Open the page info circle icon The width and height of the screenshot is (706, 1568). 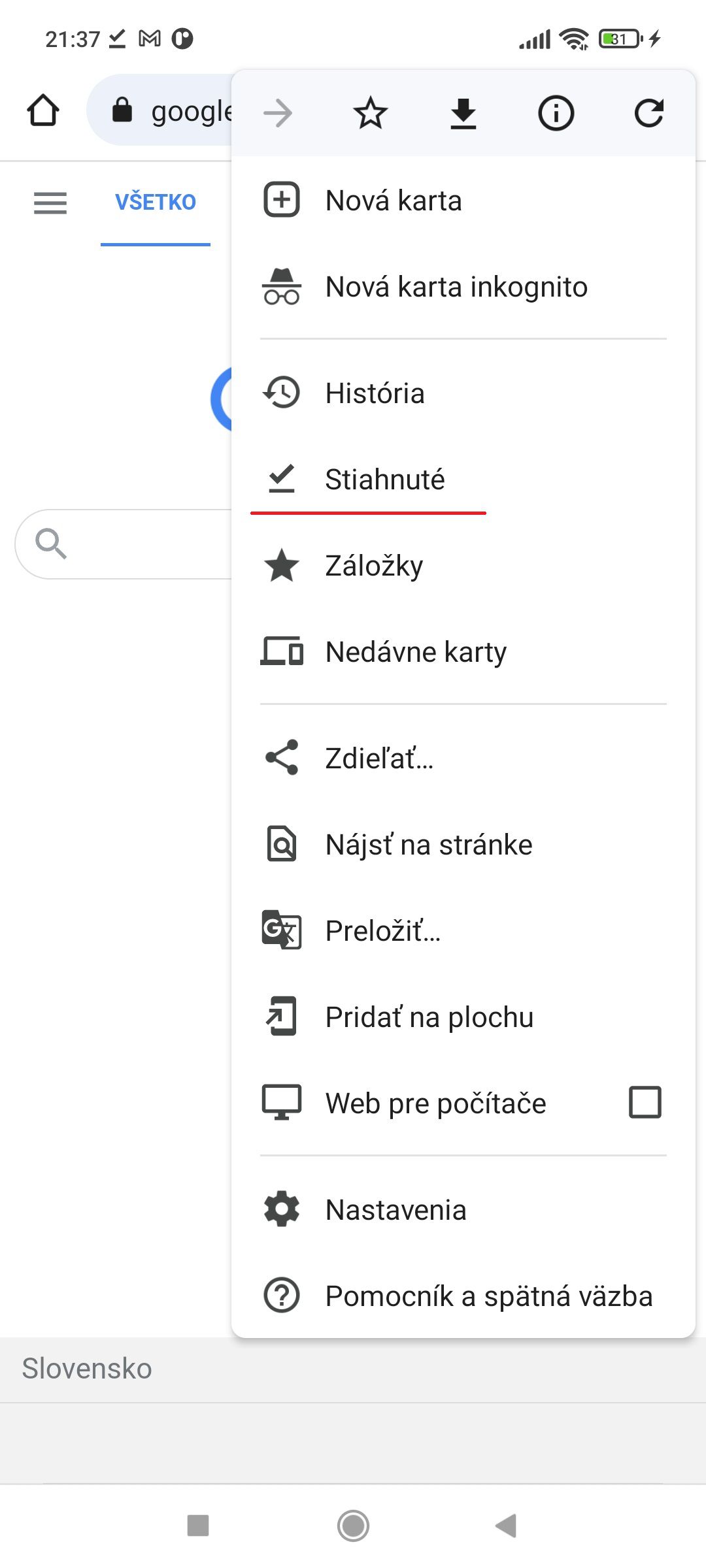coord(556,113)
